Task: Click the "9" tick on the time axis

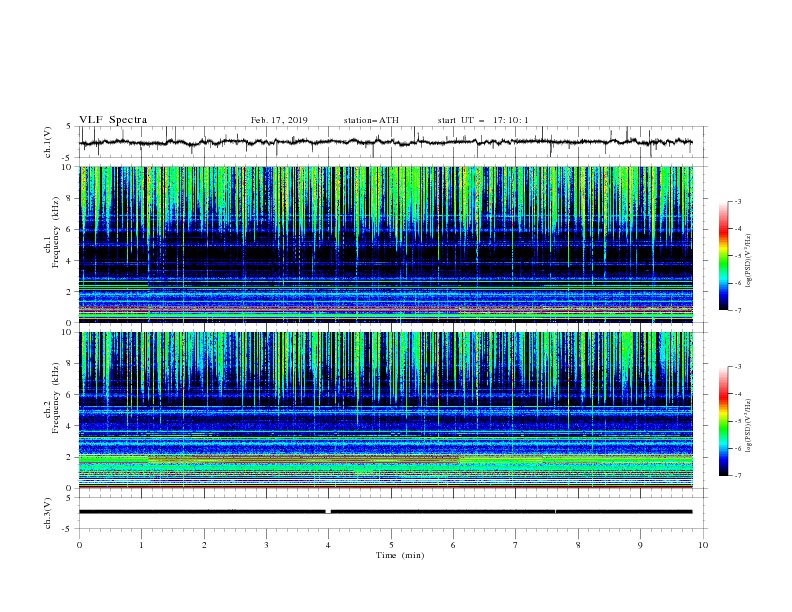Action: [640, 545]
